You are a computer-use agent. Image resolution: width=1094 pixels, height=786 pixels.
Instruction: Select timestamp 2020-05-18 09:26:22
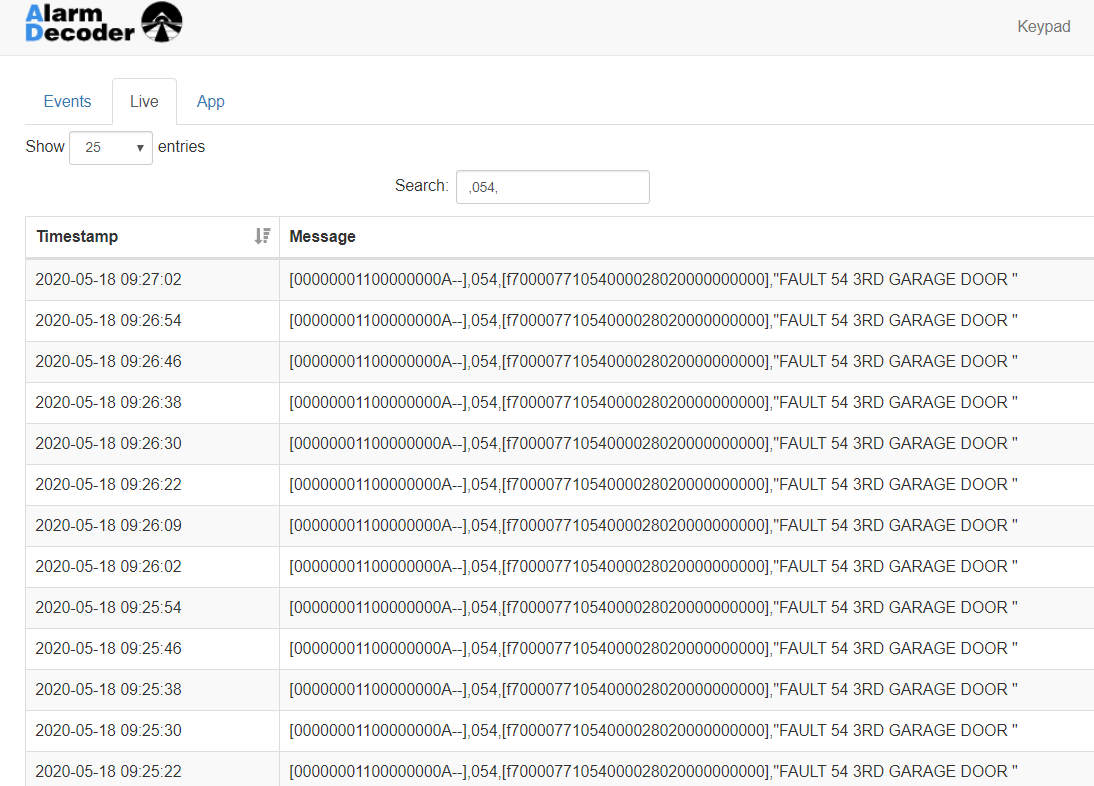(x=108, y=484)
